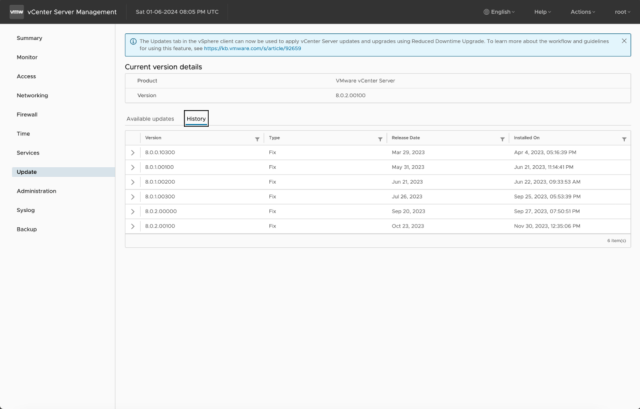Select Update in the sidebar
Viewport: 640px width, 409px height.
(63, 172)
